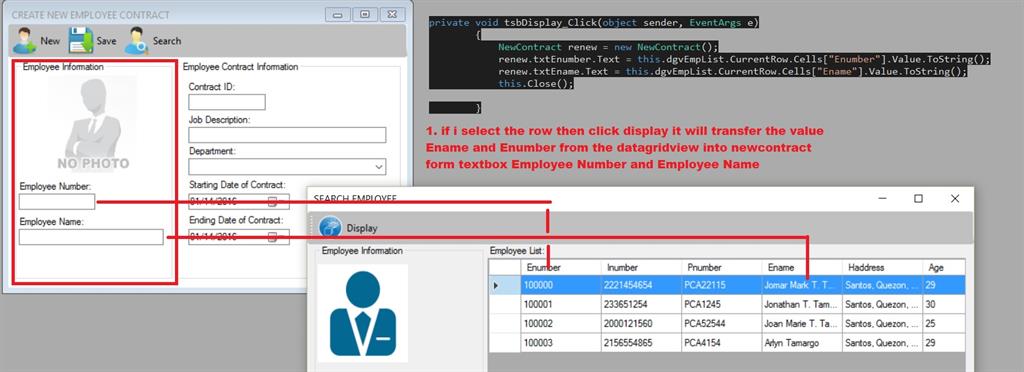
Task: Focus the Contract ID input field
Action: [x=227, y=102]
